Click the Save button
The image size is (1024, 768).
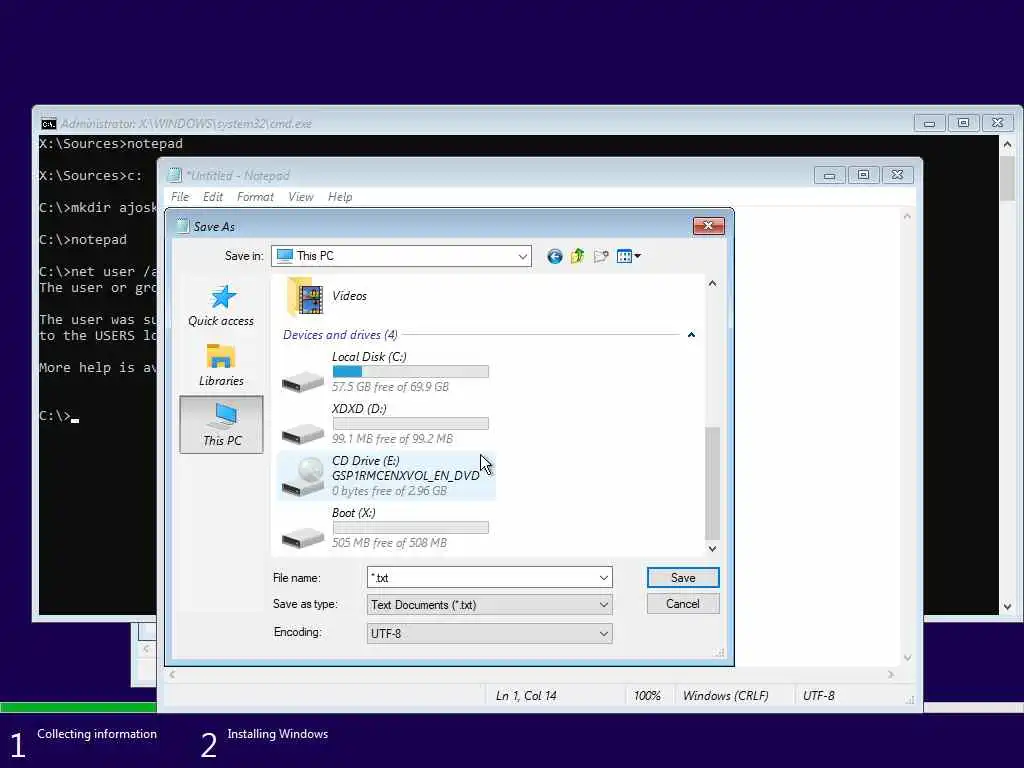tap(683, 577)
